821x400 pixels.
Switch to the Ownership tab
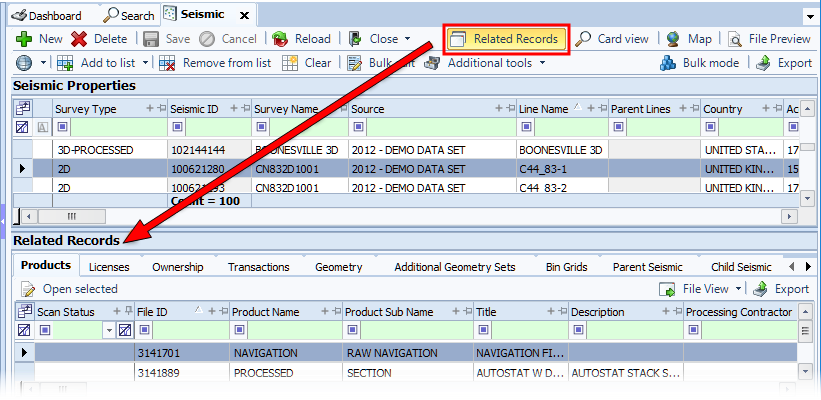(x=177, y=267)
